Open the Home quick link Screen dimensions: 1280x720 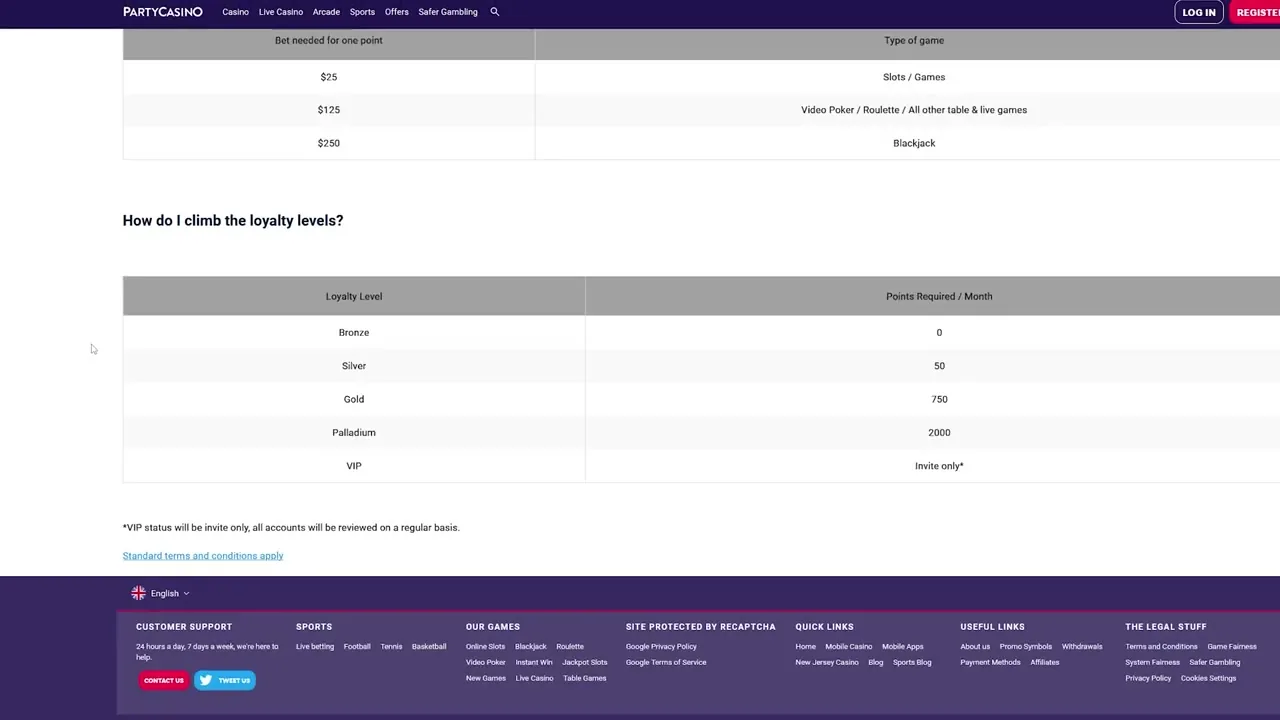[x=806, y=646]
